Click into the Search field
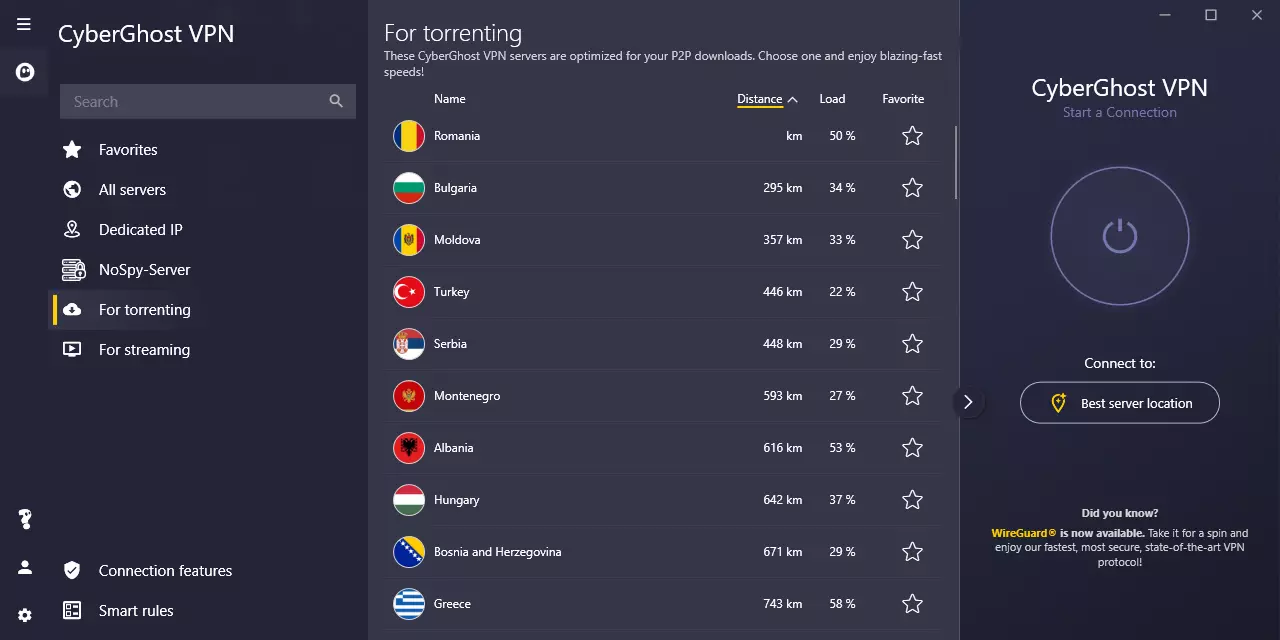The image size is (1280, 640). click(195, 101)
